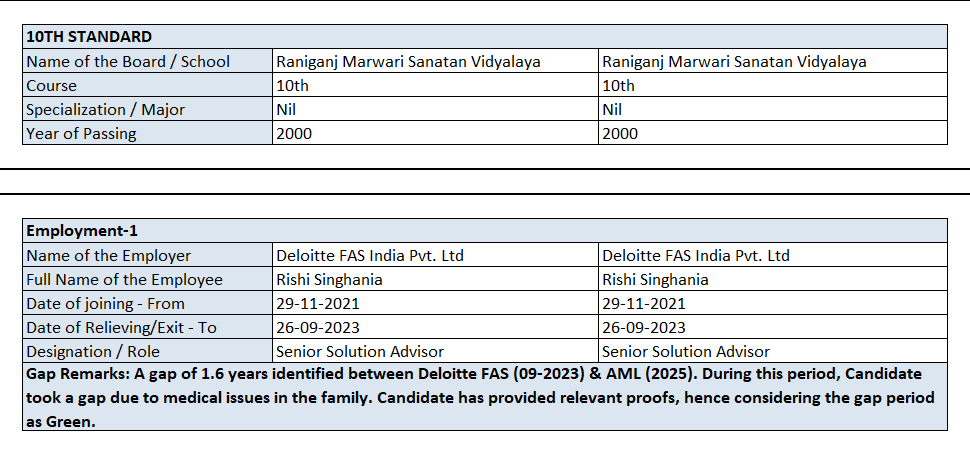Click the Gap Remarks text cell
Image resolution: width=970 pixels, height=452 pixels.
pyautogui.click(x=484, y=397)
